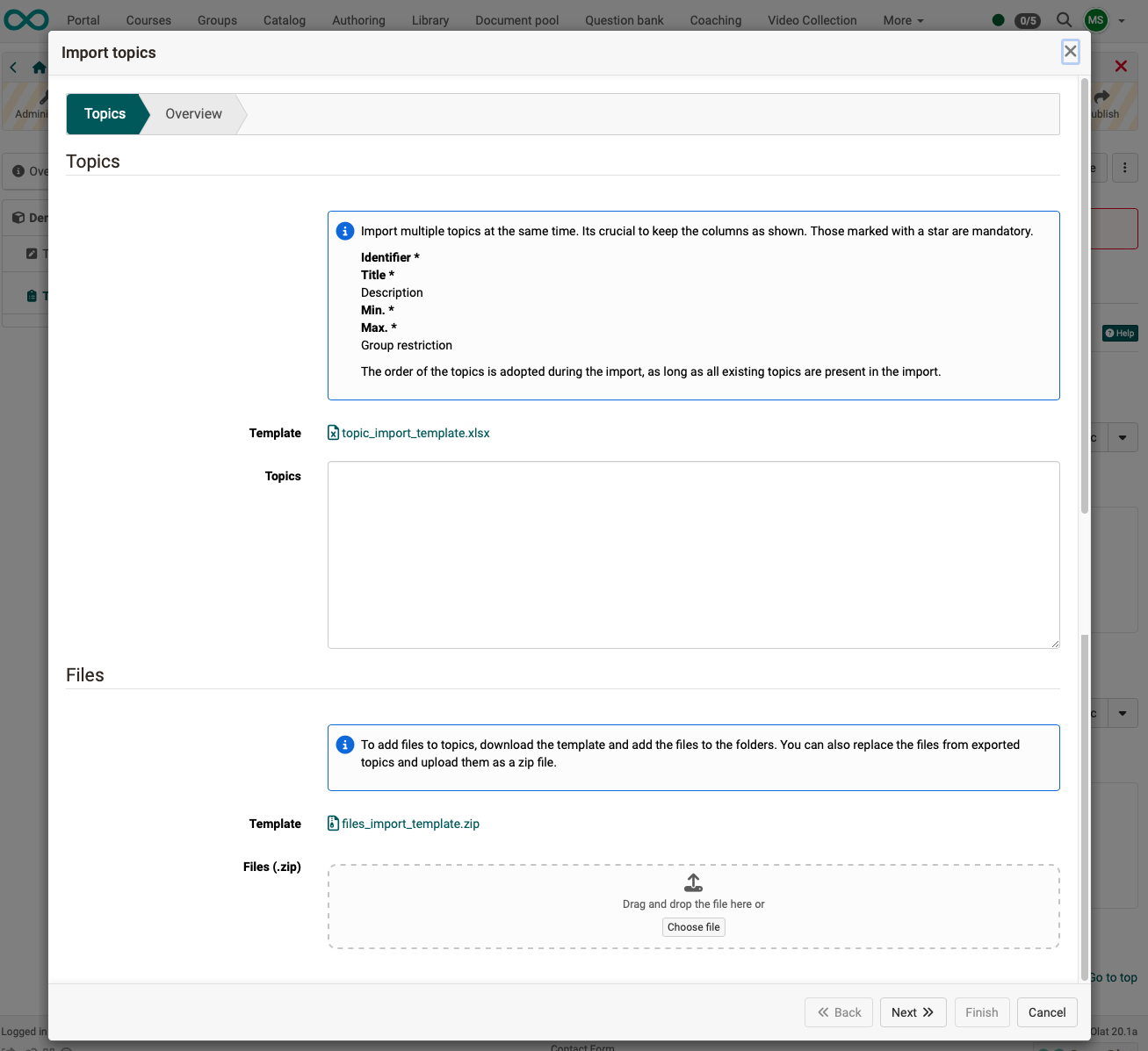Click the 0/5 progress badge

(x=1028, y=20)
